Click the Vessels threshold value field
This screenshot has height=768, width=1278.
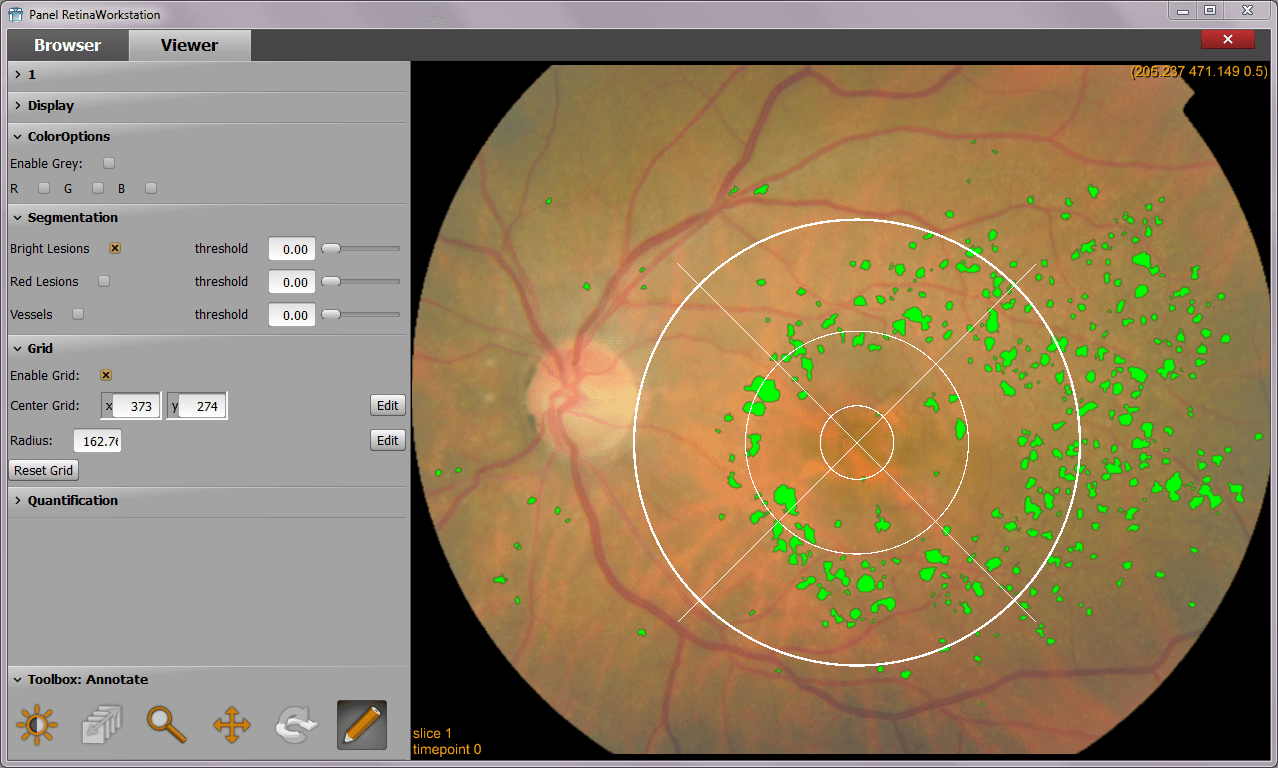292,315
